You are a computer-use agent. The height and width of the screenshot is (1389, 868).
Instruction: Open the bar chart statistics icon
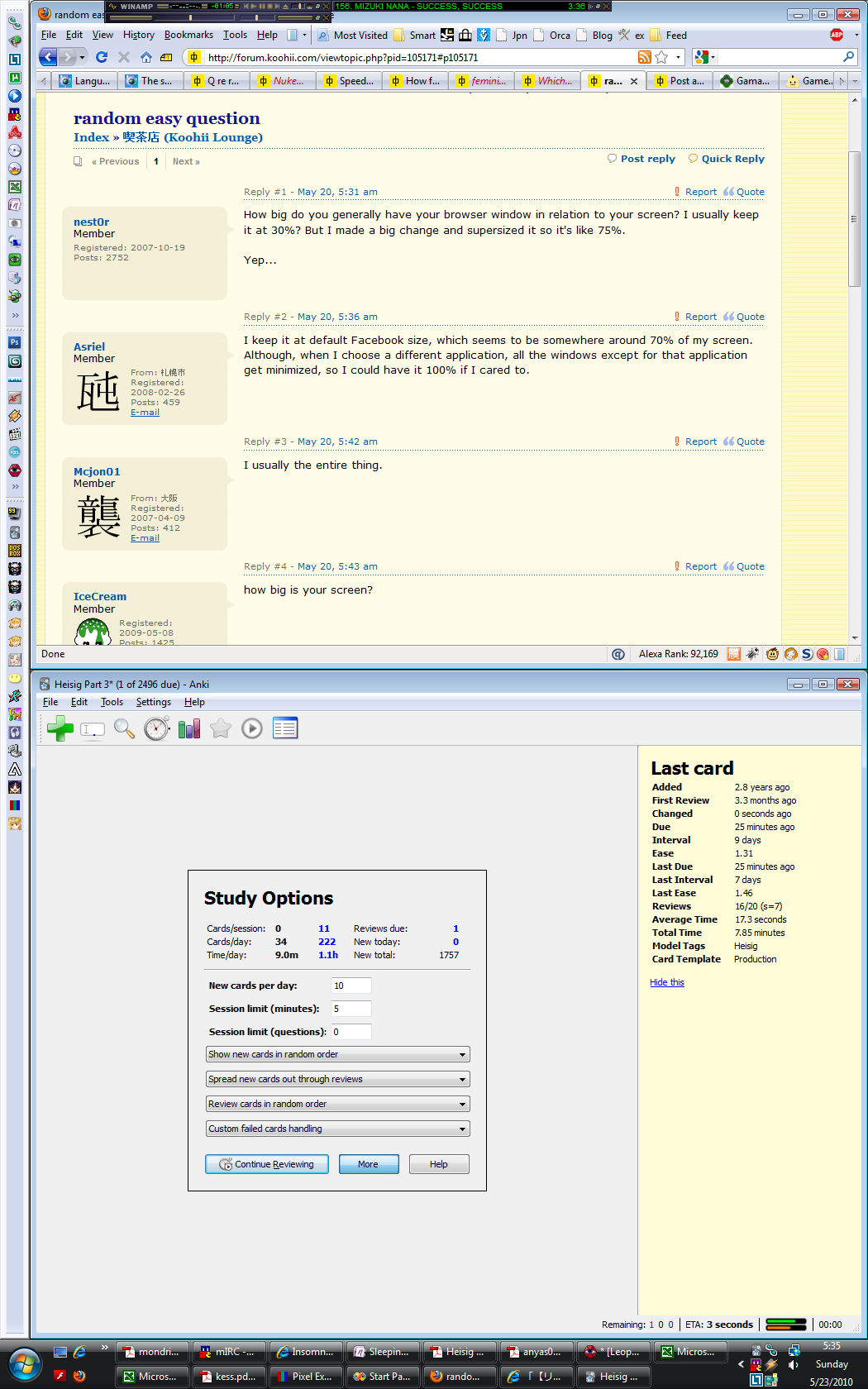[189, 728]
